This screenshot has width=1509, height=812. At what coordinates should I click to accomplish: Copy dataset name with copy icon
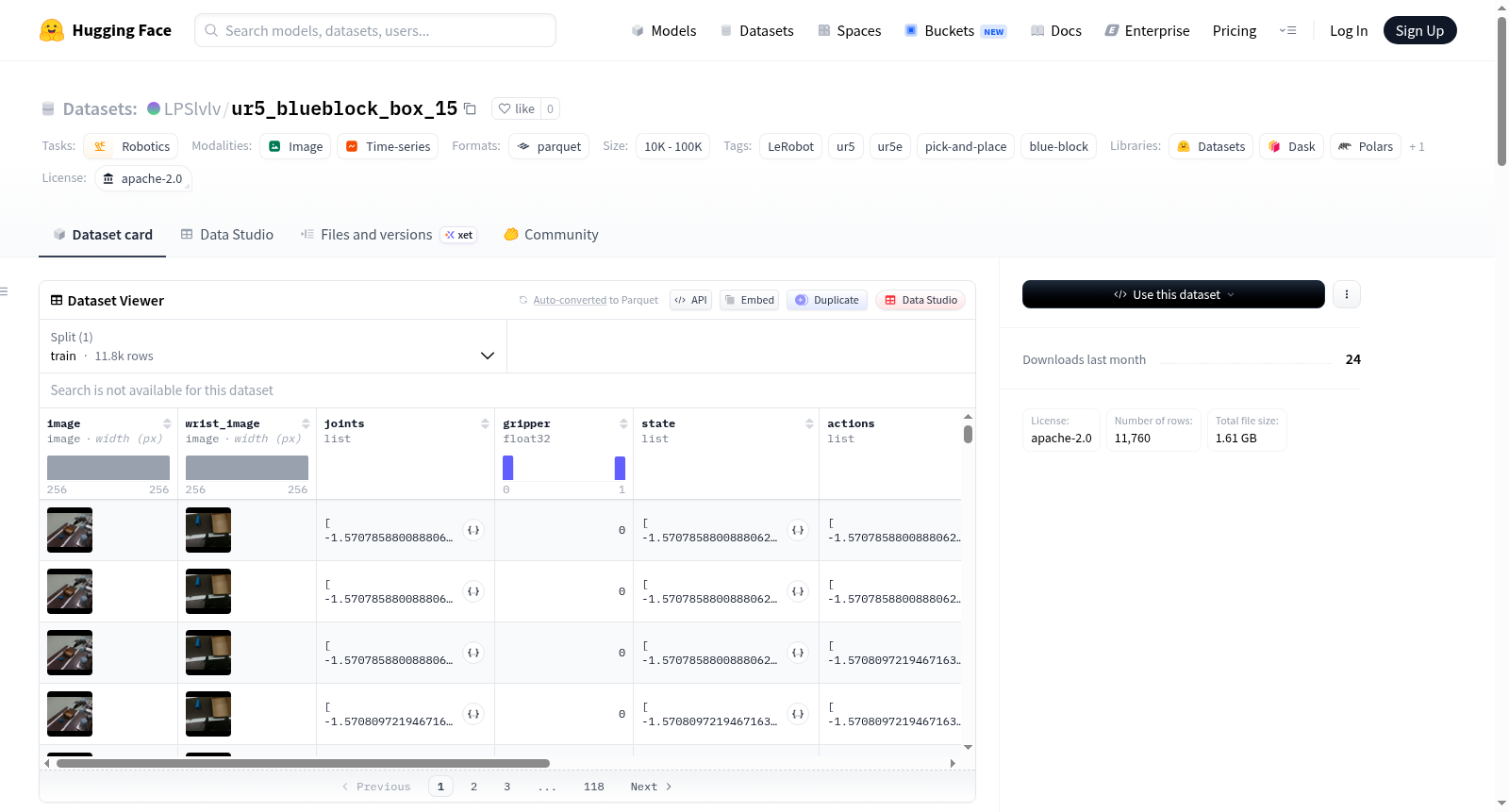(470, 108)
